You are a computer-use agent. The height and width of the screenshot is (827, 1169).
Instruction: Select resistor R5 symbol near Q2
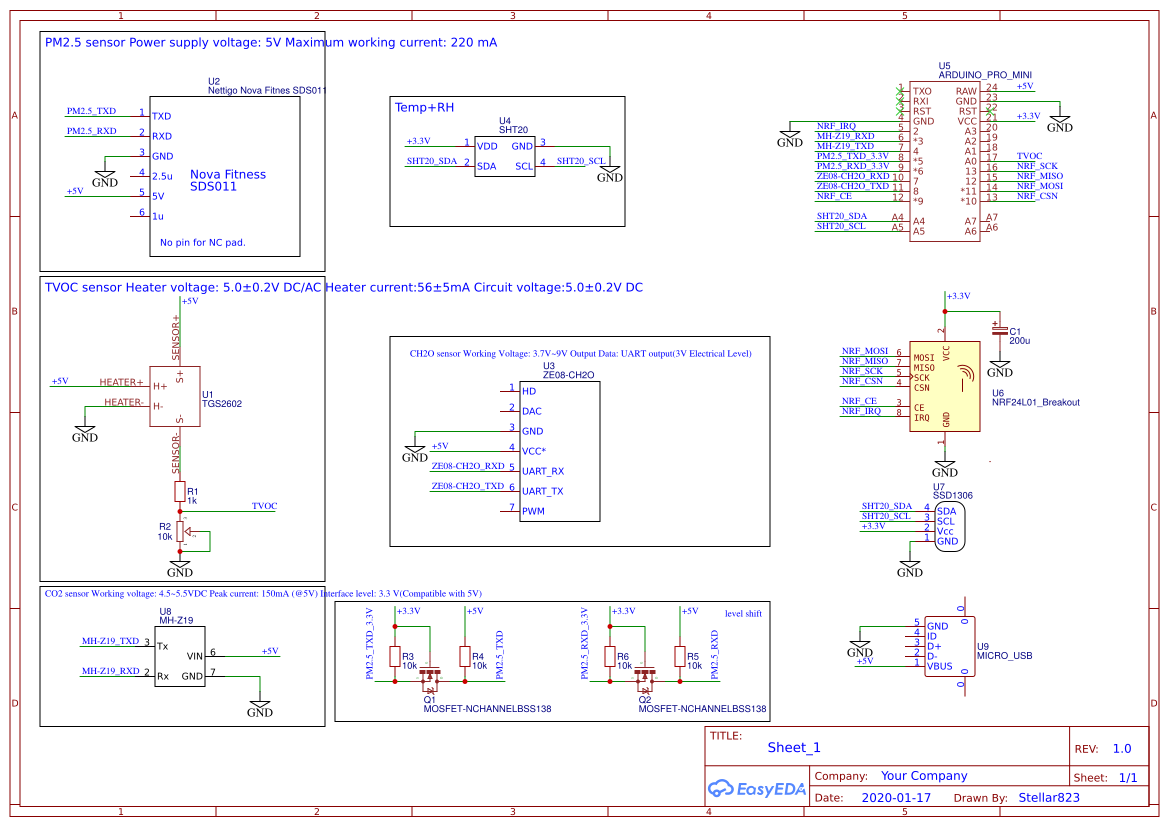click(680, 656)
